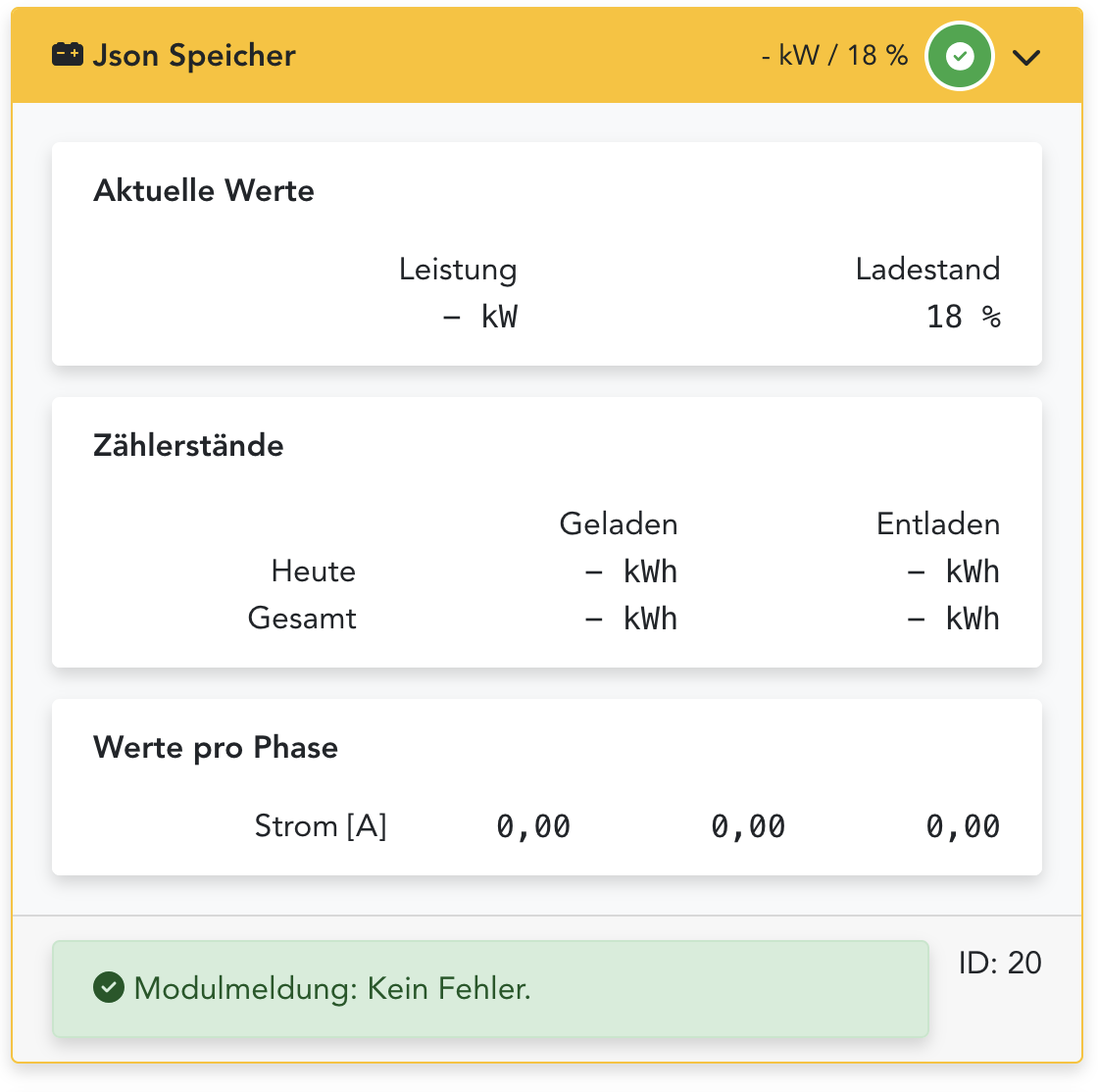The height and width of the screenshot is (1092, 1098).
Task: Click the Gesamt Entladen kWh value
Action: click(x=953, y=619)
